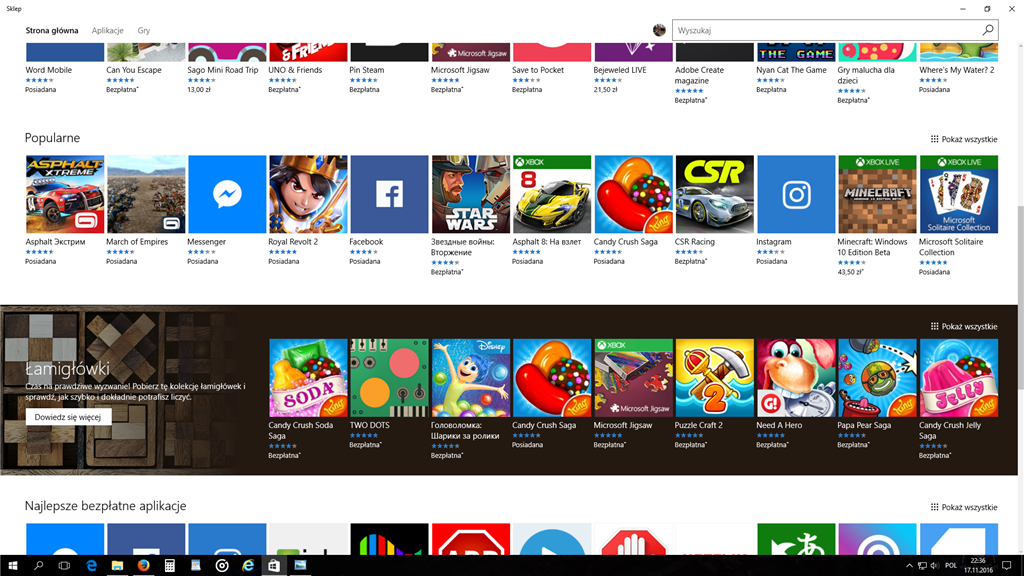Open taskbar search magnifier

click(39, 566)
